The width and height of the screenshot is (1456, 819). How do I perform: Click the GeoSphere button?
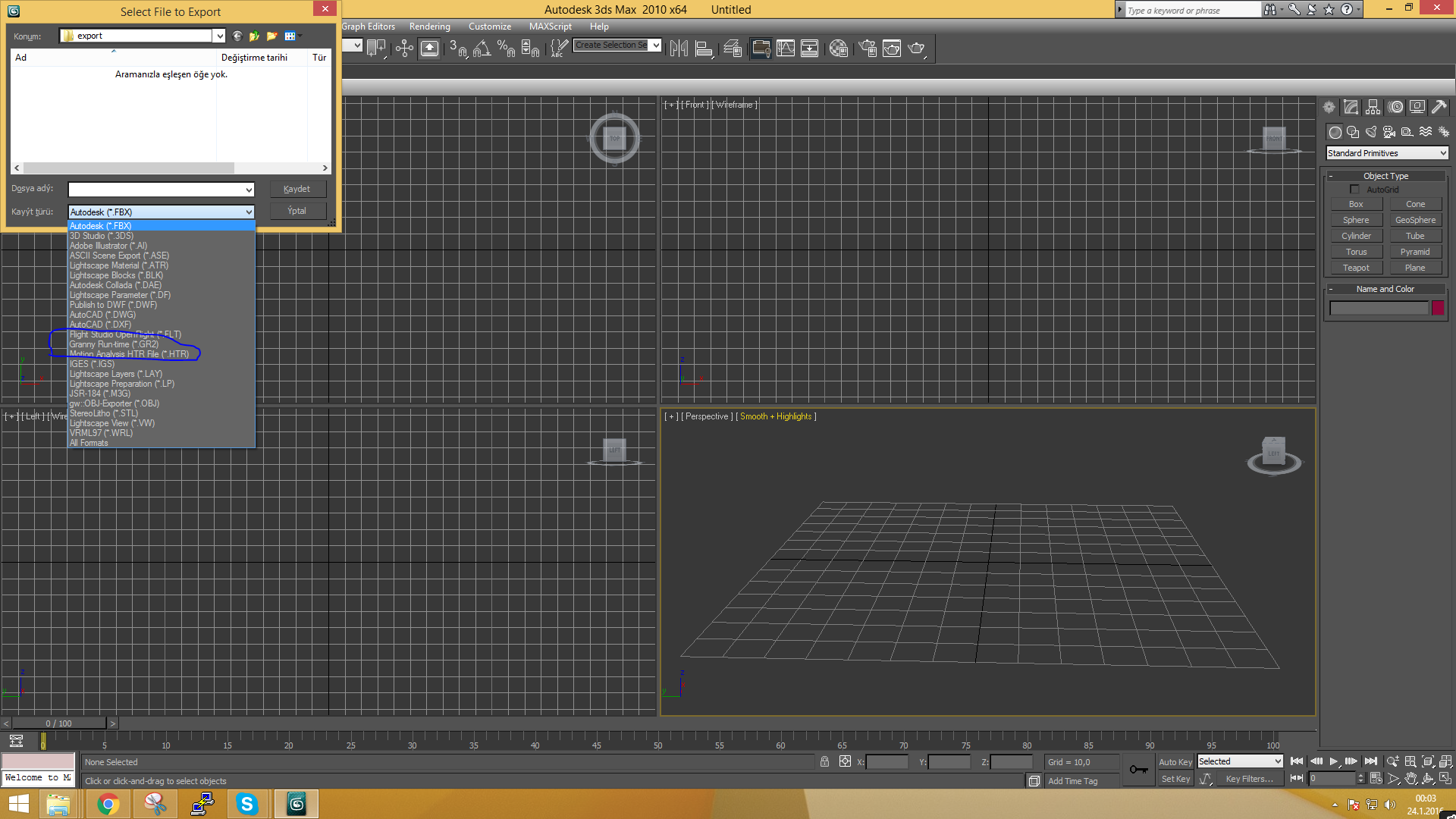point(1415,221)
